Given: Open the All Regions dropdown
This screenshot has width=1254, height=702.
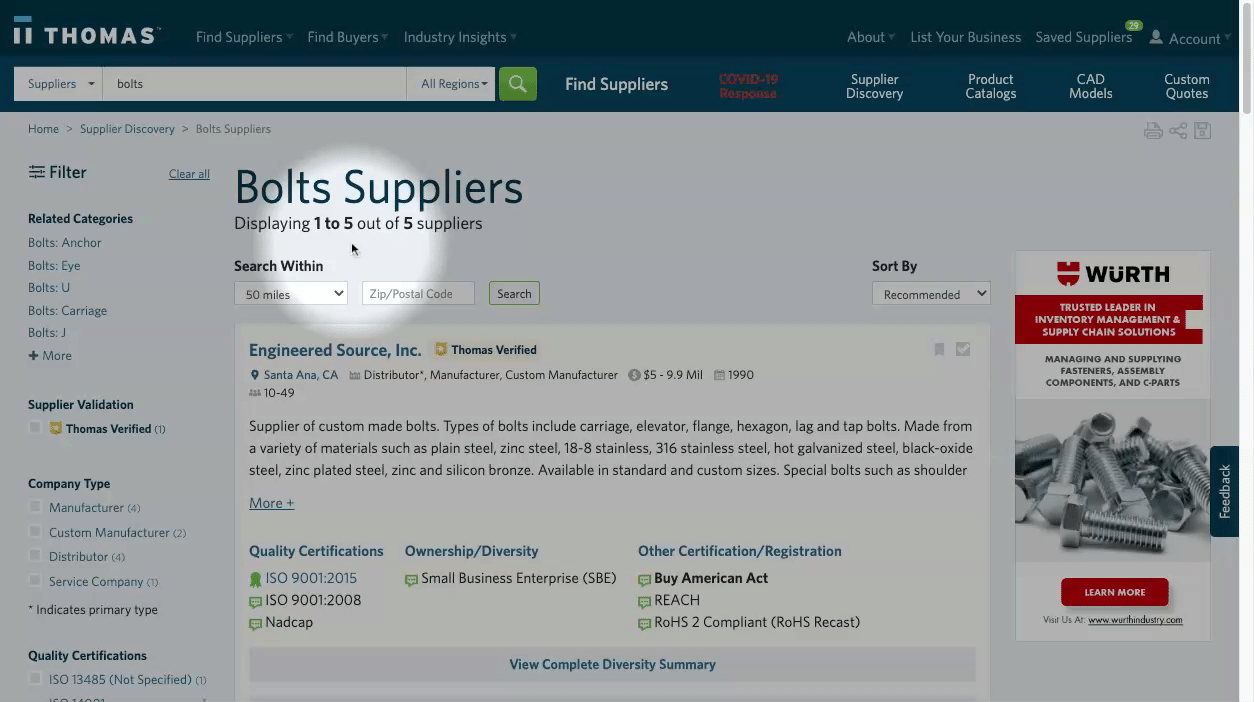Looking at the screenshot, I should pyautogui.click(x=452, y=84).
